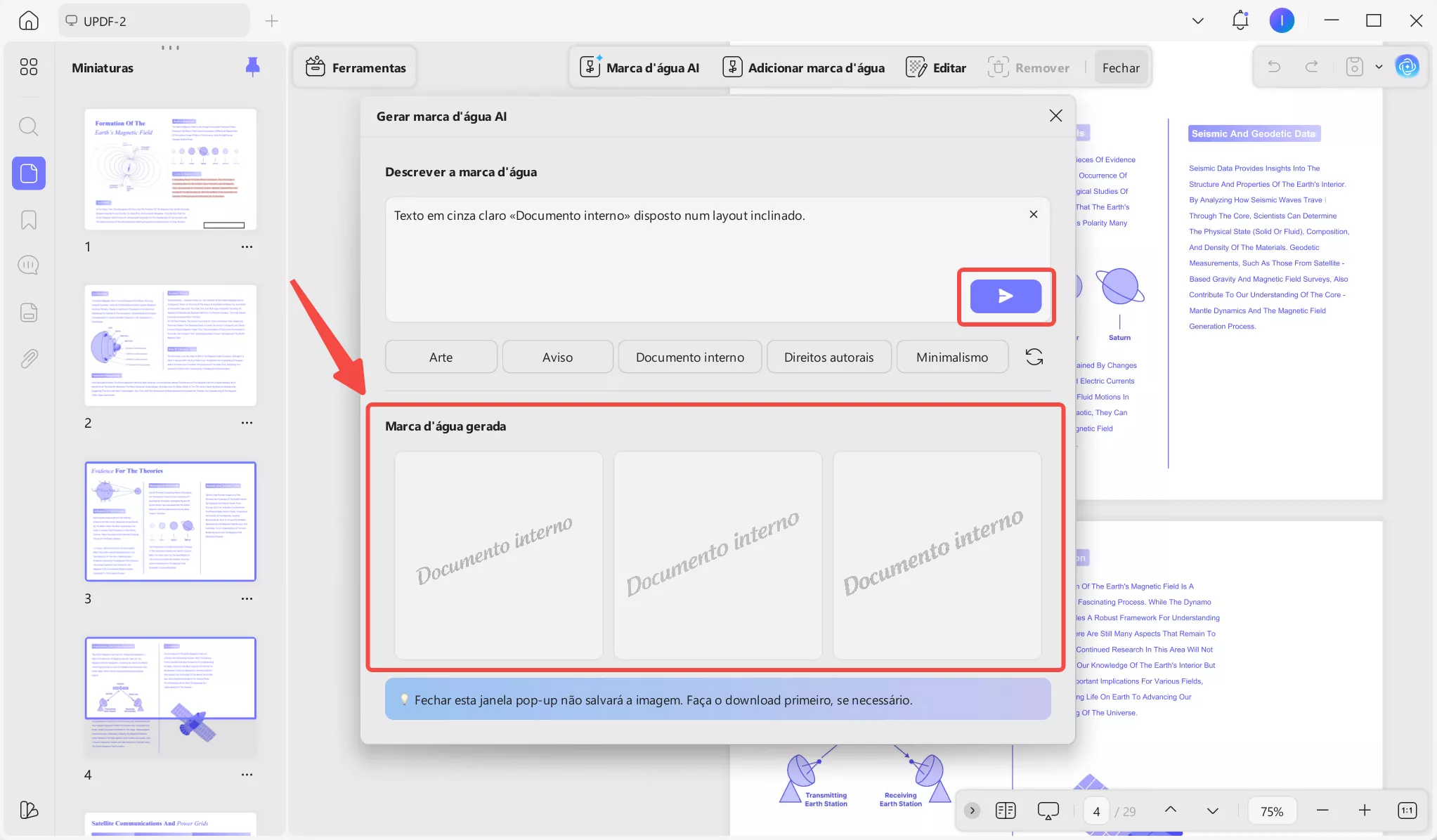
Task: Open the attachments paperclip panel
Action: pos(28,359)
